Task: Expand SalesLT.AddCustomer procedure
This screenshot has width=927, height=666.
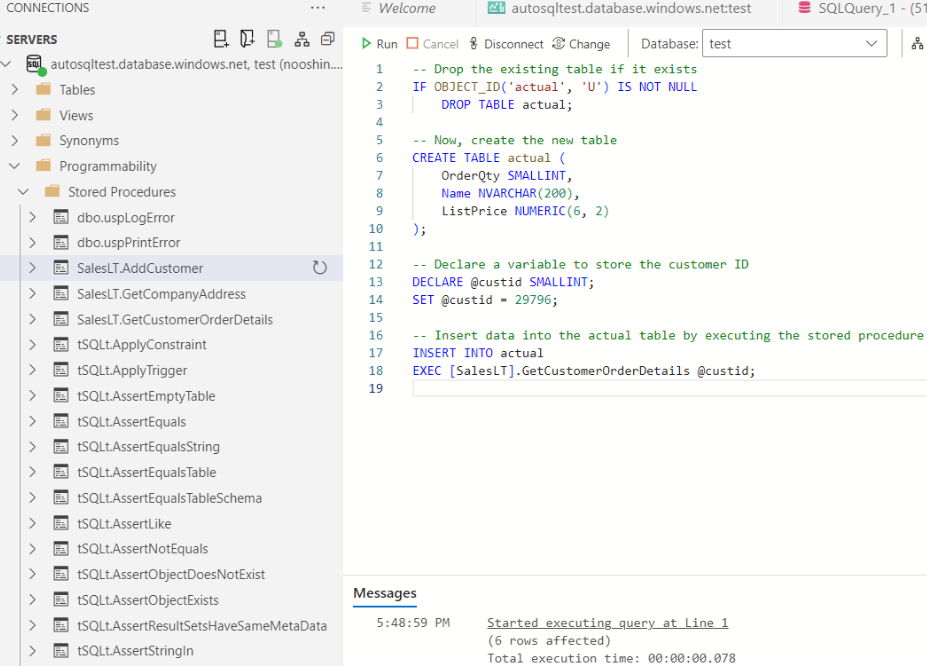Action: point(33,268)
